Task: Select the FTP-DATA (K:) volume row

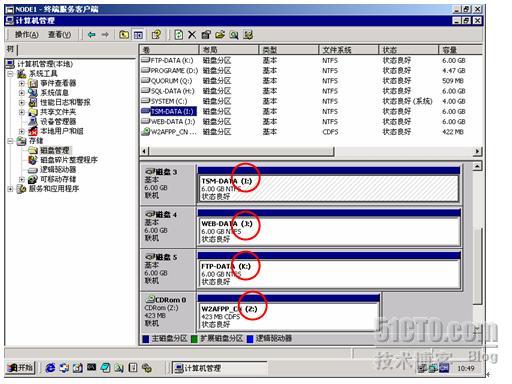Action: pyautogui.click(x=311, y=61)
